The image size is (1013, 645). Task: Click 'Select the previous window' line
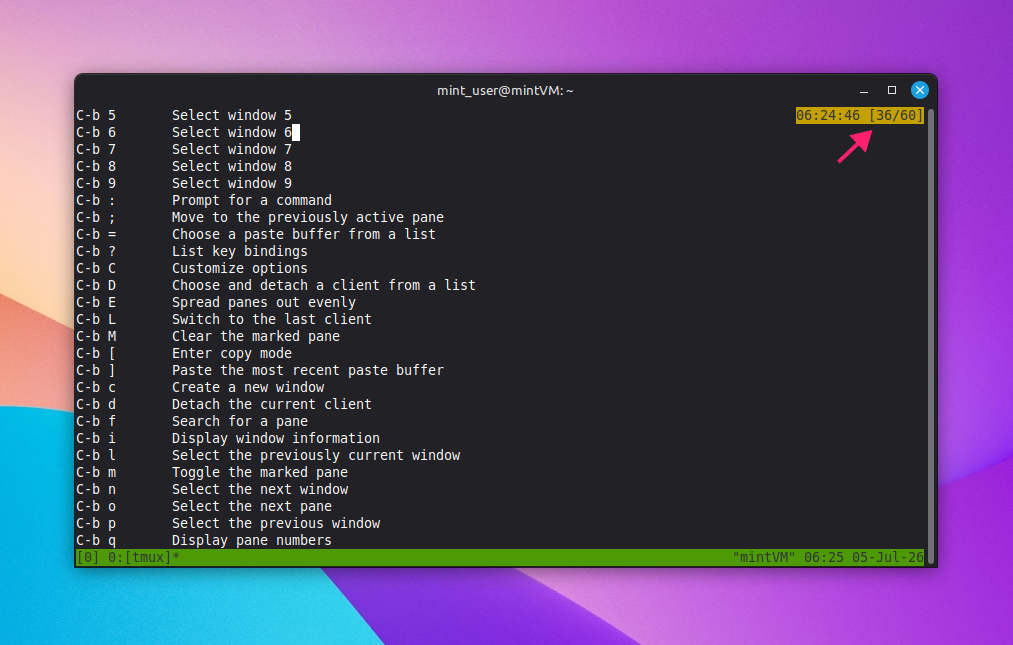click(x=276, y=523)
